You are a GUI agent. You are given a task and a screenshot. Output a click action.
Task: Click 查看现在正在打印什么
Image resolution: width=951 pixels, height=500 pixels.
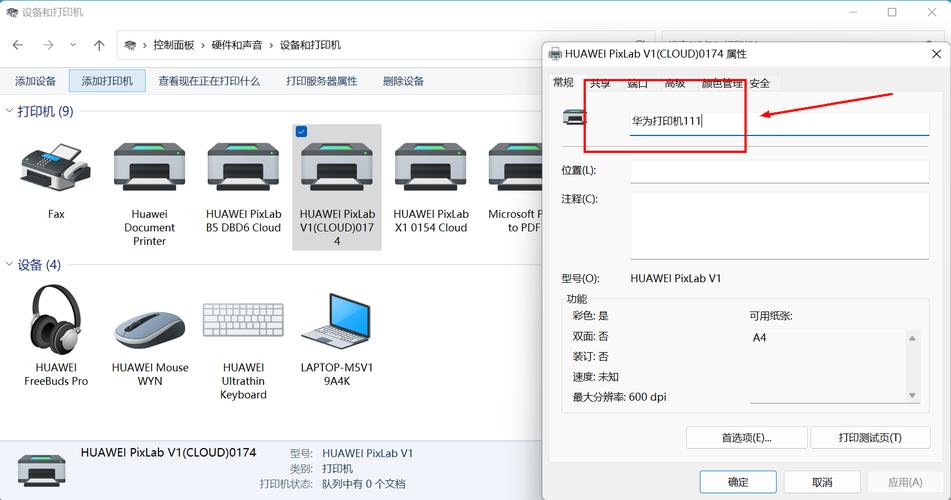click(x=209, y=81)
